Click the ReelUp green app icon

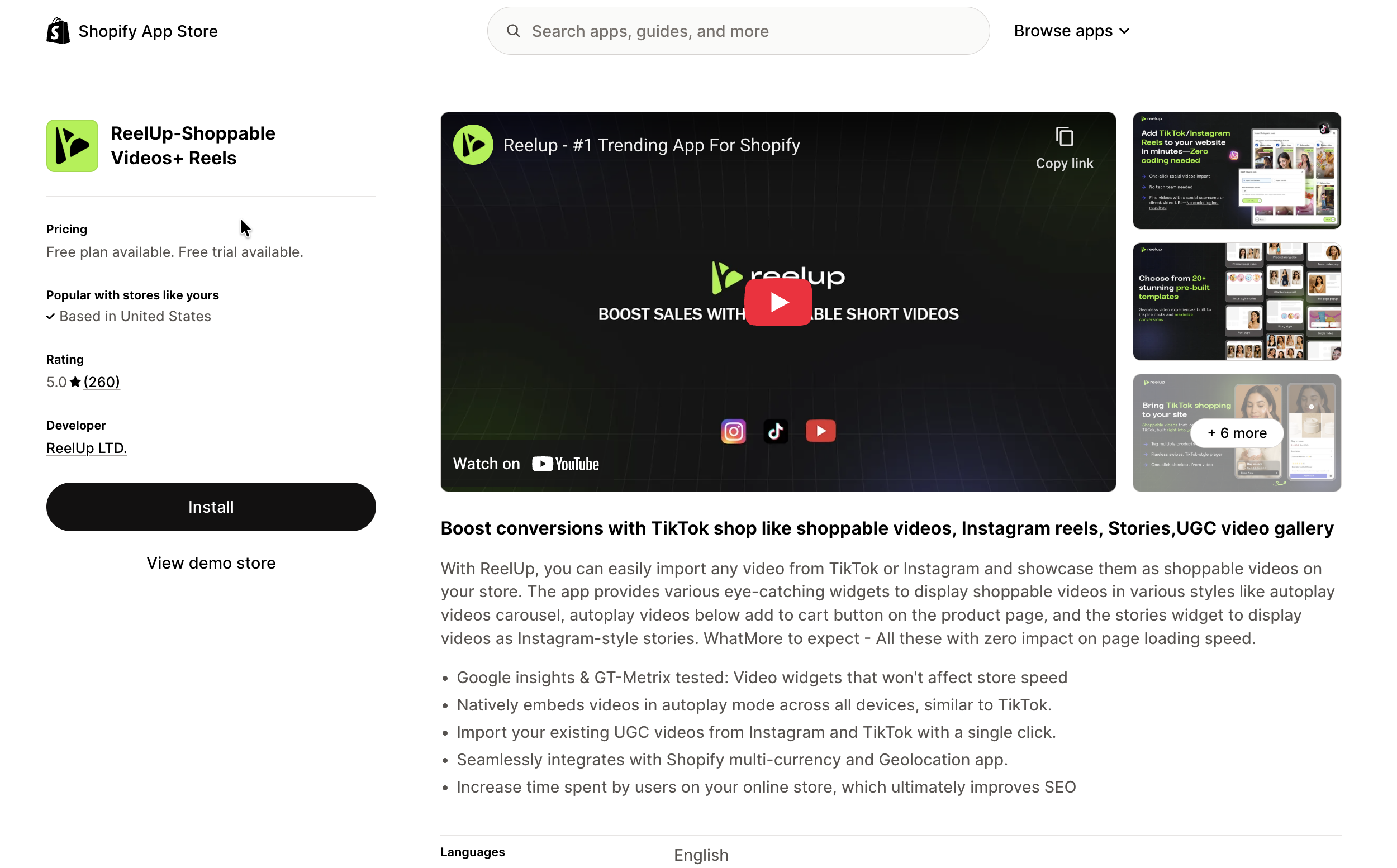coord(72,146)
